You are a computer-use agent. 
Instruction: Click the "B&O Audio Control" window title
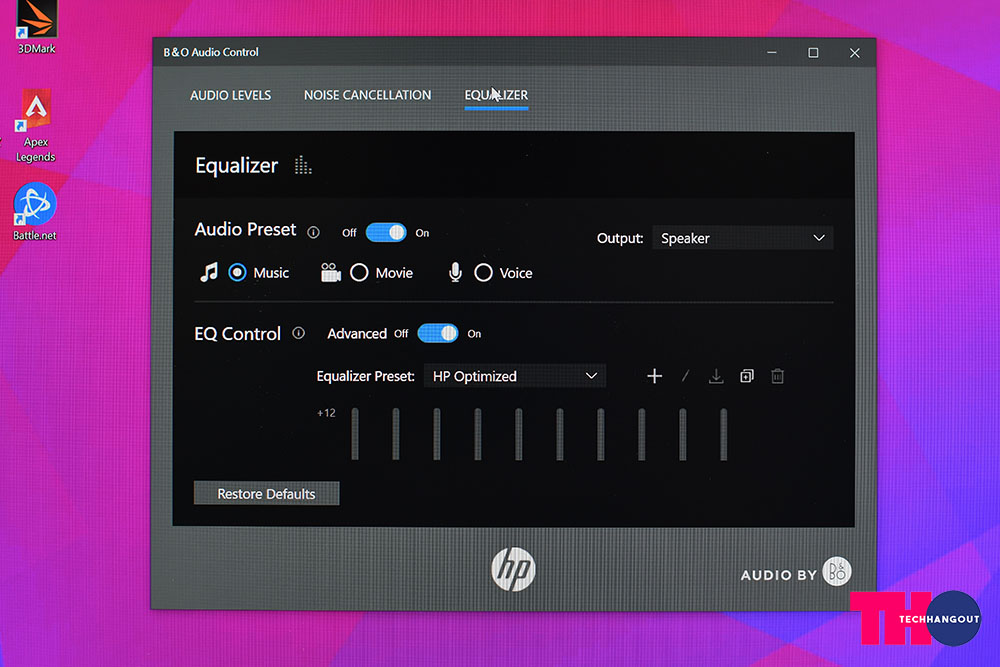[x=211, y=52]
